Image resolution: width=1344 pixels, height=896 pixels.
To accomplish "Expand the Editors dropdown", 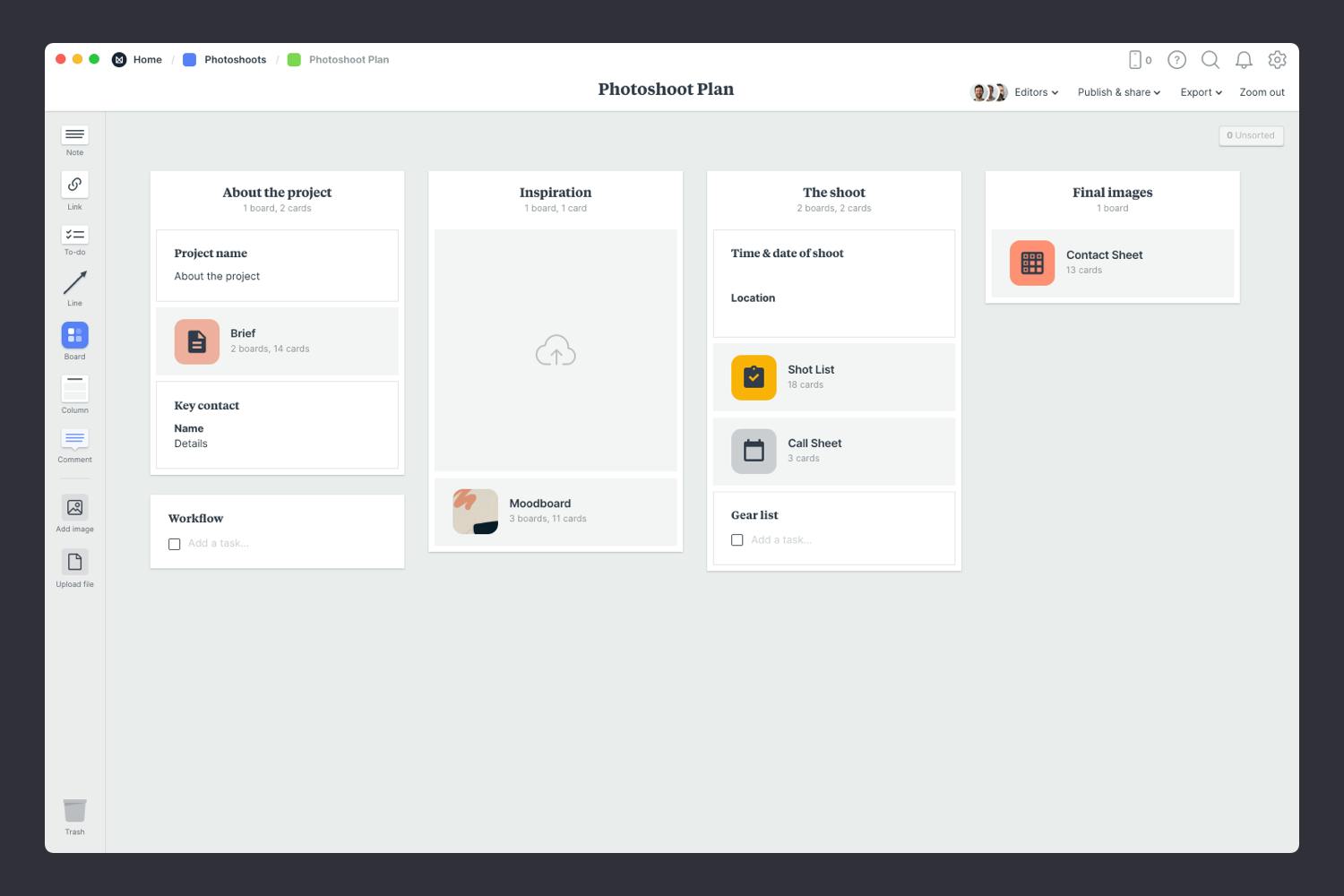I will pos(1036,92).
